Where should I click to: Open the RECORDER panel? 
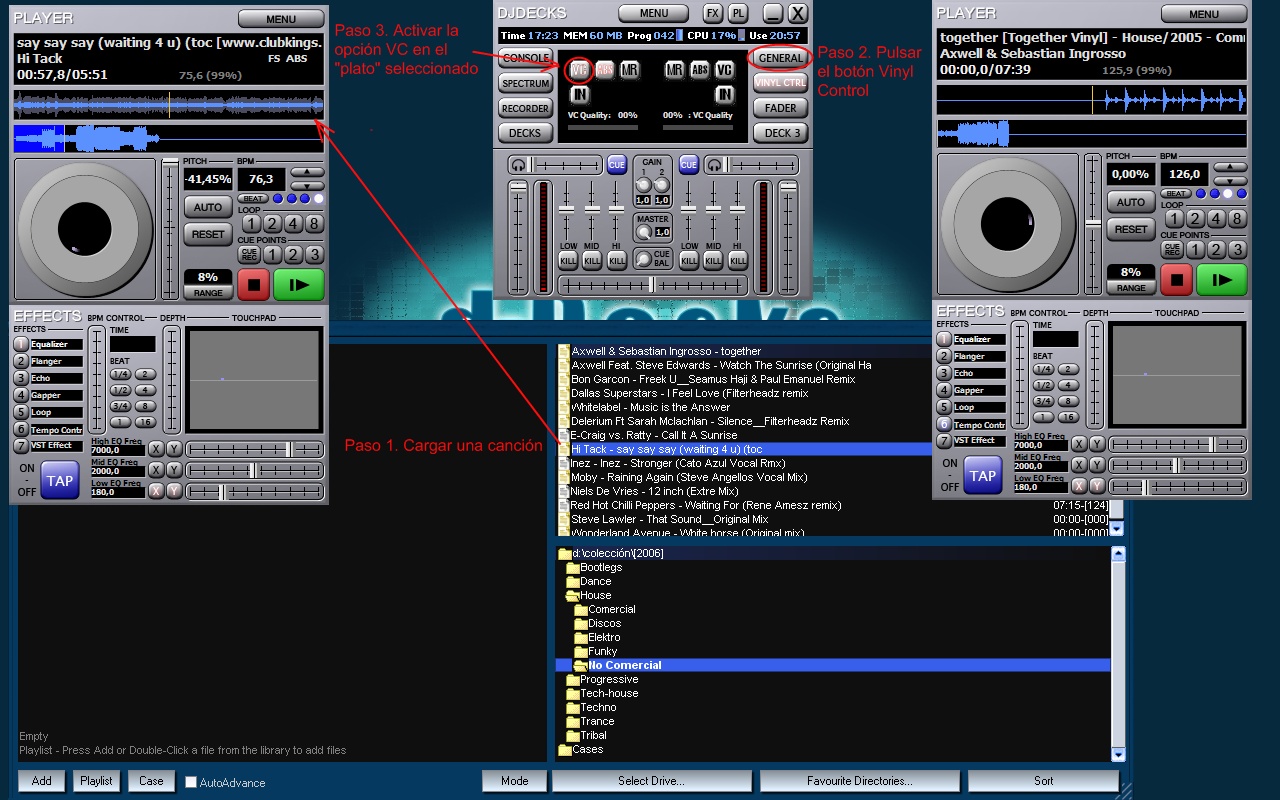[x=526, y=108]
